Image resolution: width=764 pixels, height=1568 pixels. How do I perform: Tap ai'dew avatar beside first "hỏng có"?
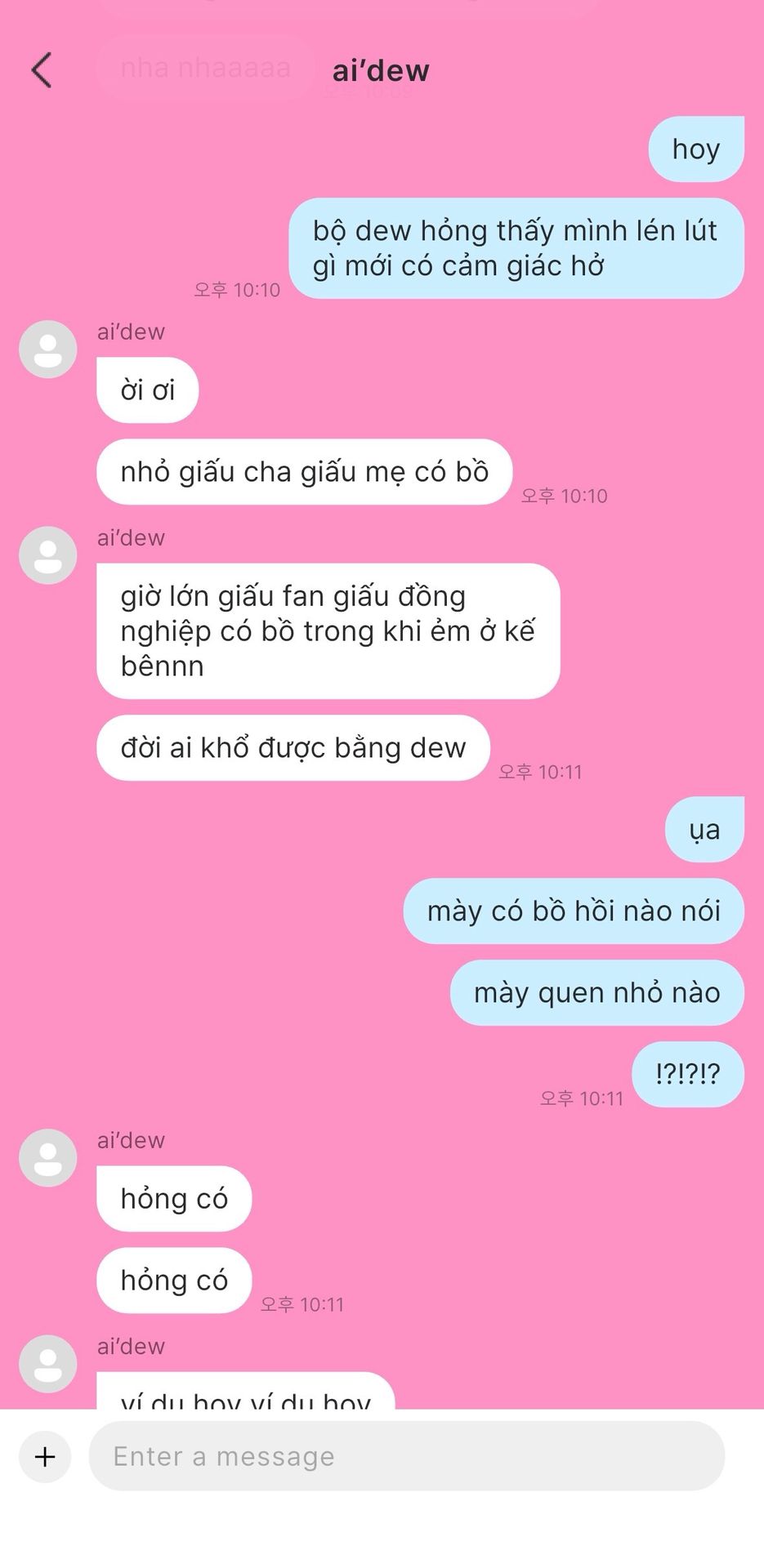[x=48, y=1157]
